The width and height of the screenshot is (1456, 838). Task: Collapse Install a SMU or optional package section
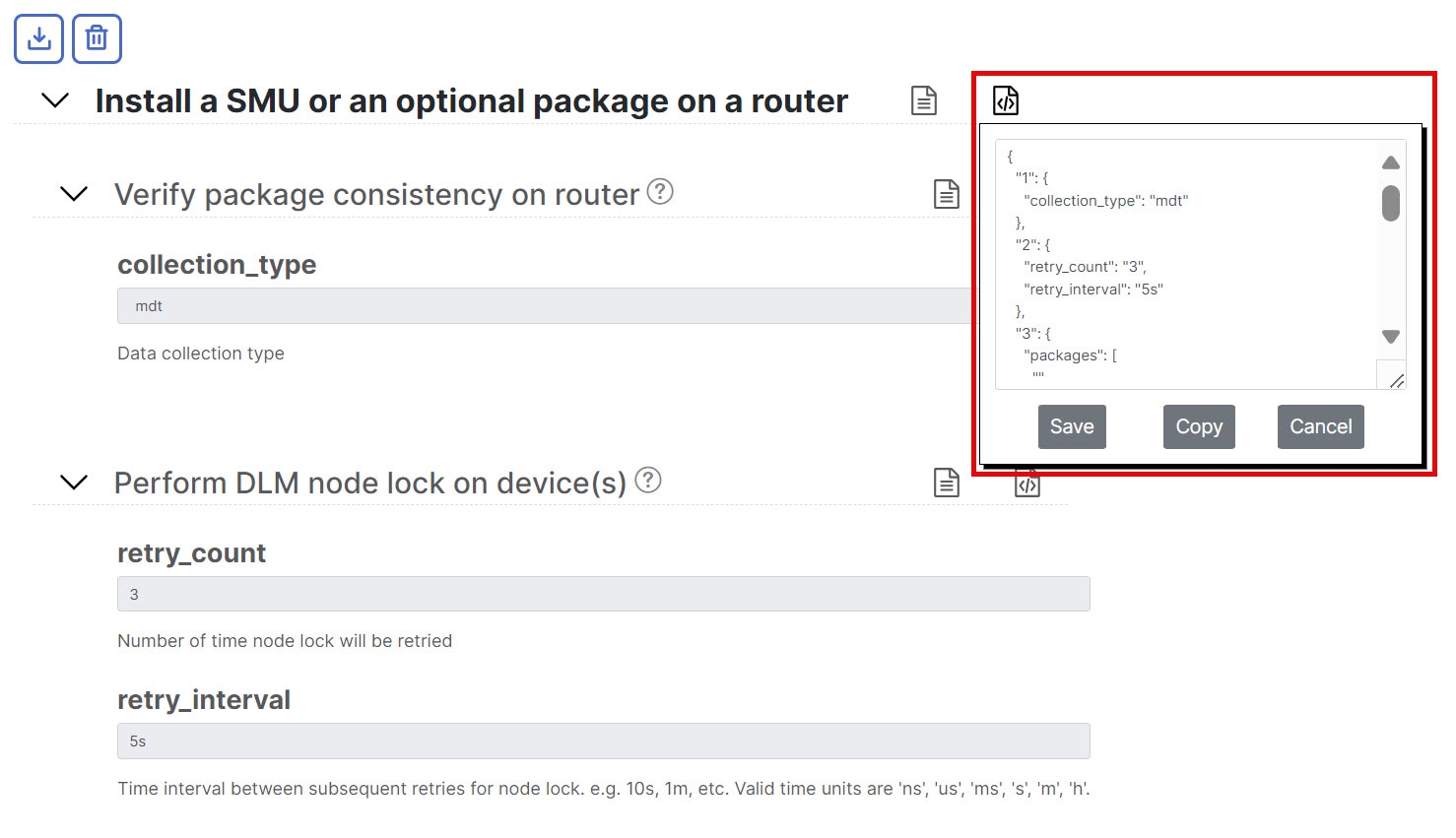55,100
